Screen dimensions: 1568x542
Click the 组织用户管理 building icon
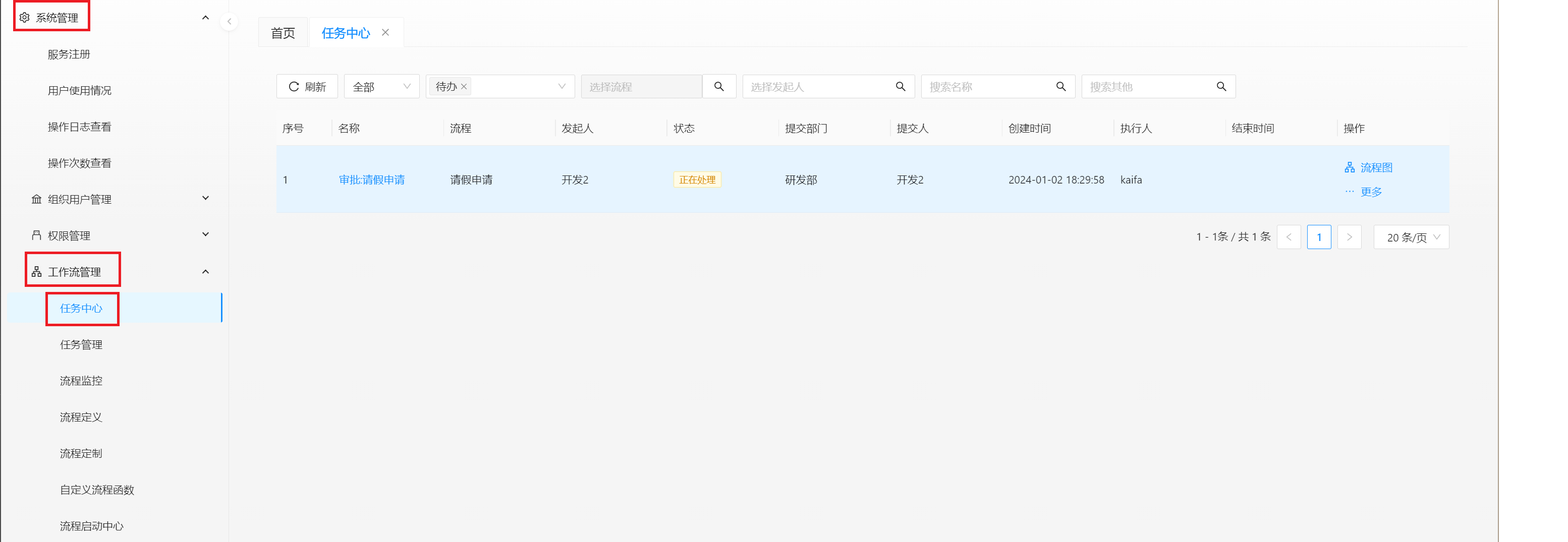(36, 200)
